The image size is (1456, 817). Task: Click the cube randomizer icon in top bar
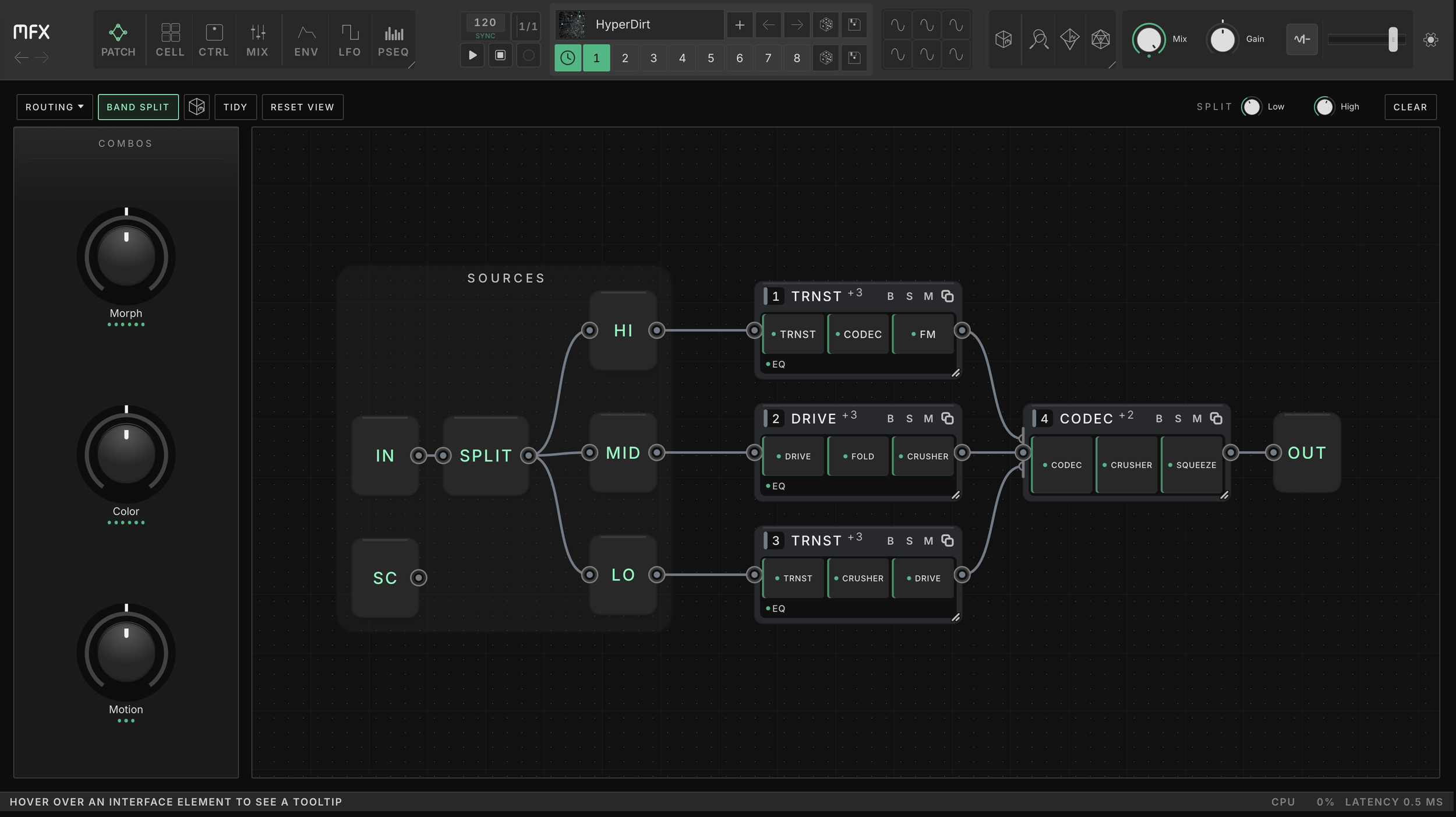click(1003, 40)
